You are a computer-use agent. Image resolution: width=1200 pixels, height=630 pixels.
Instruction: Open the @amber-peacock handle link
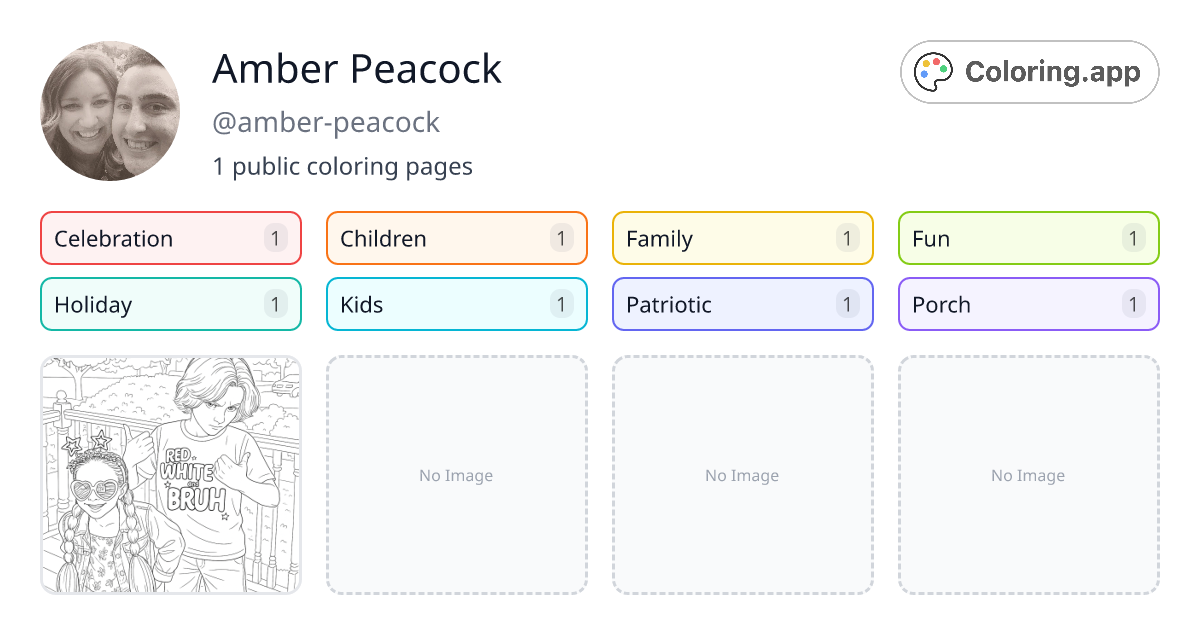pyautogui.click(x=326, y=122)
